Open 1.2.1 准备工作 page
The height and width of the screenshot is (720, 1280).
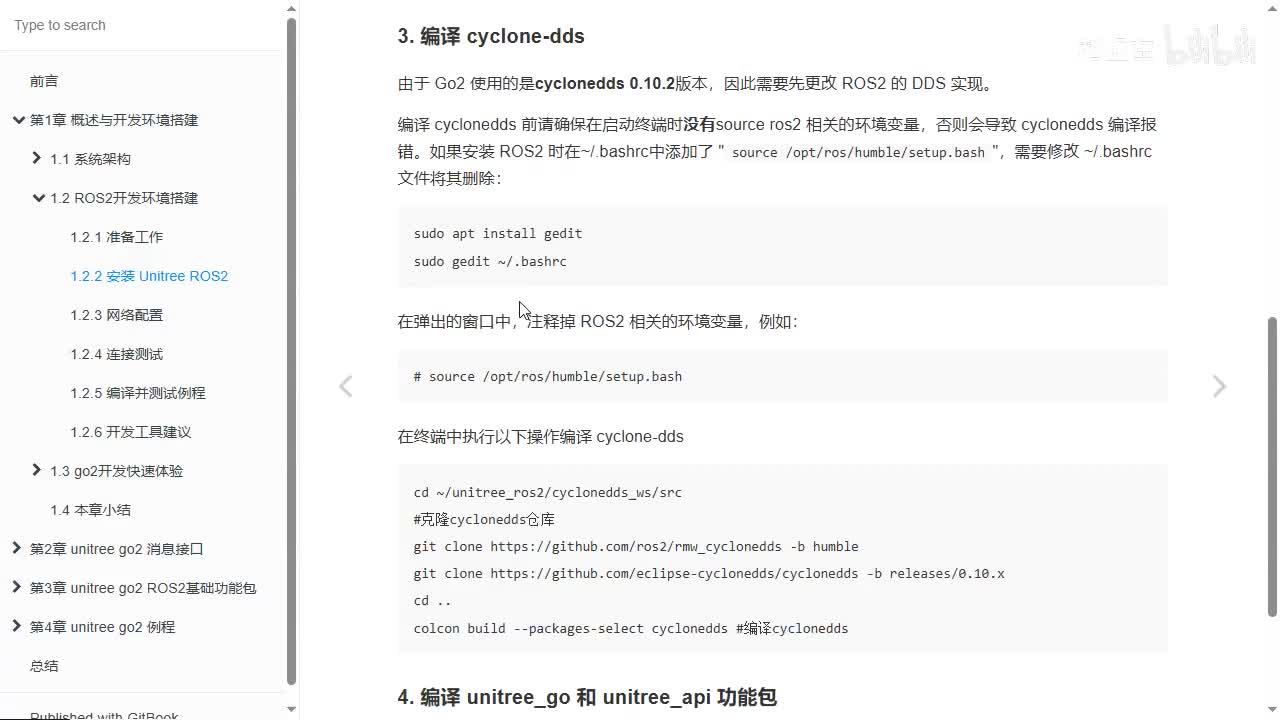pos(116,237)
